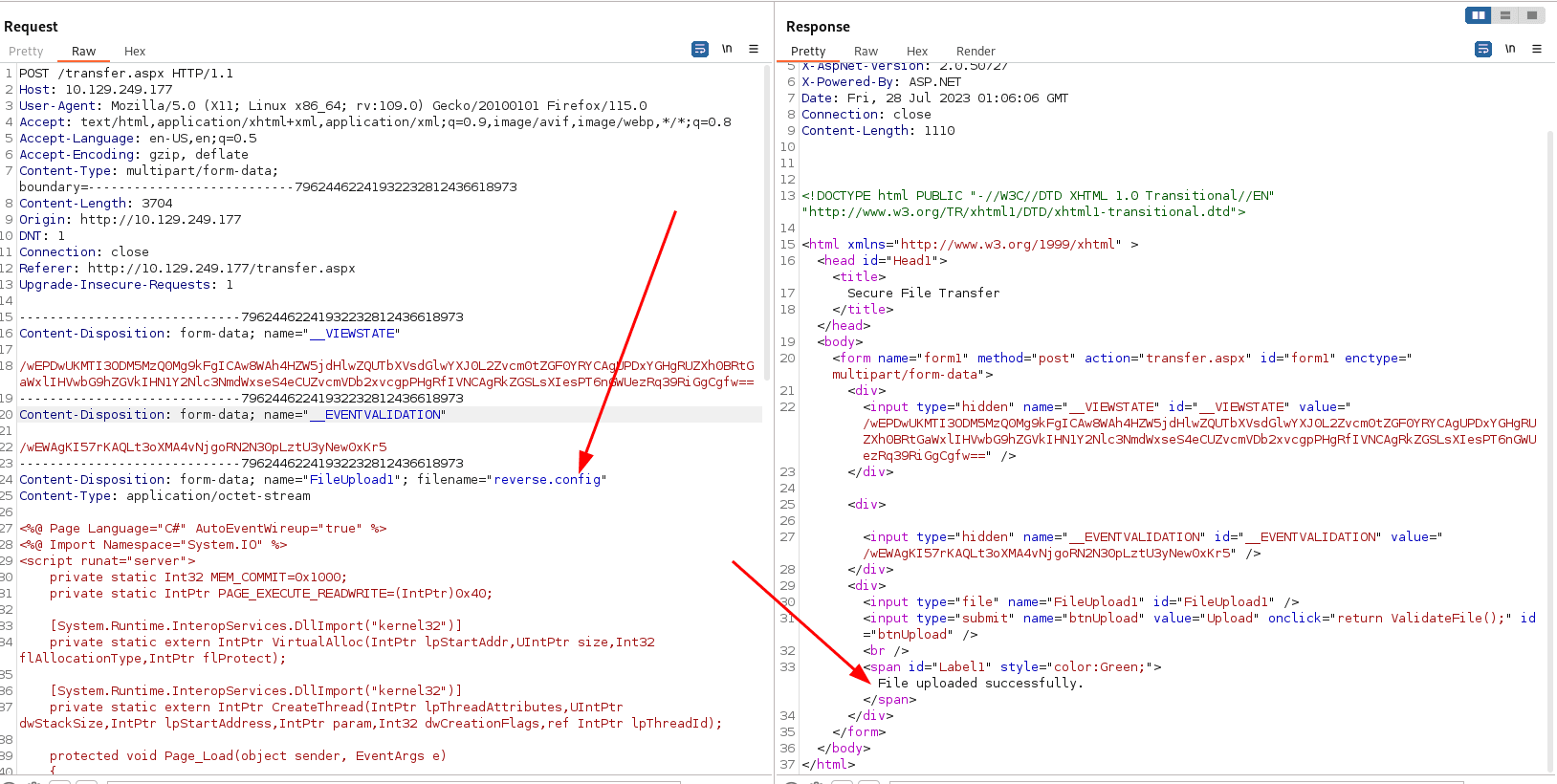
Task: Click the 'DNT: 1' header
Action: point(42,236)
